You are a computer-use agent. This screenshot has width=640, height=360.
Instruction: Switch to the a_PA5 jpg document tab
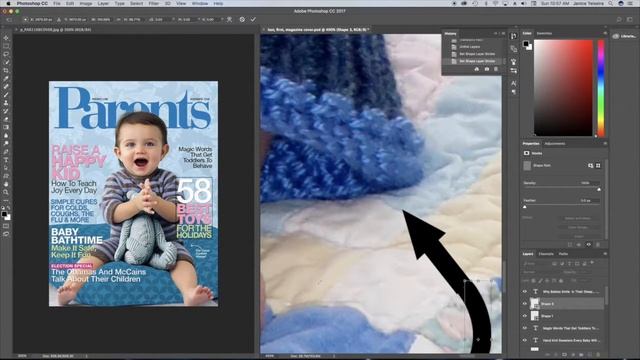tap(56, 30)
